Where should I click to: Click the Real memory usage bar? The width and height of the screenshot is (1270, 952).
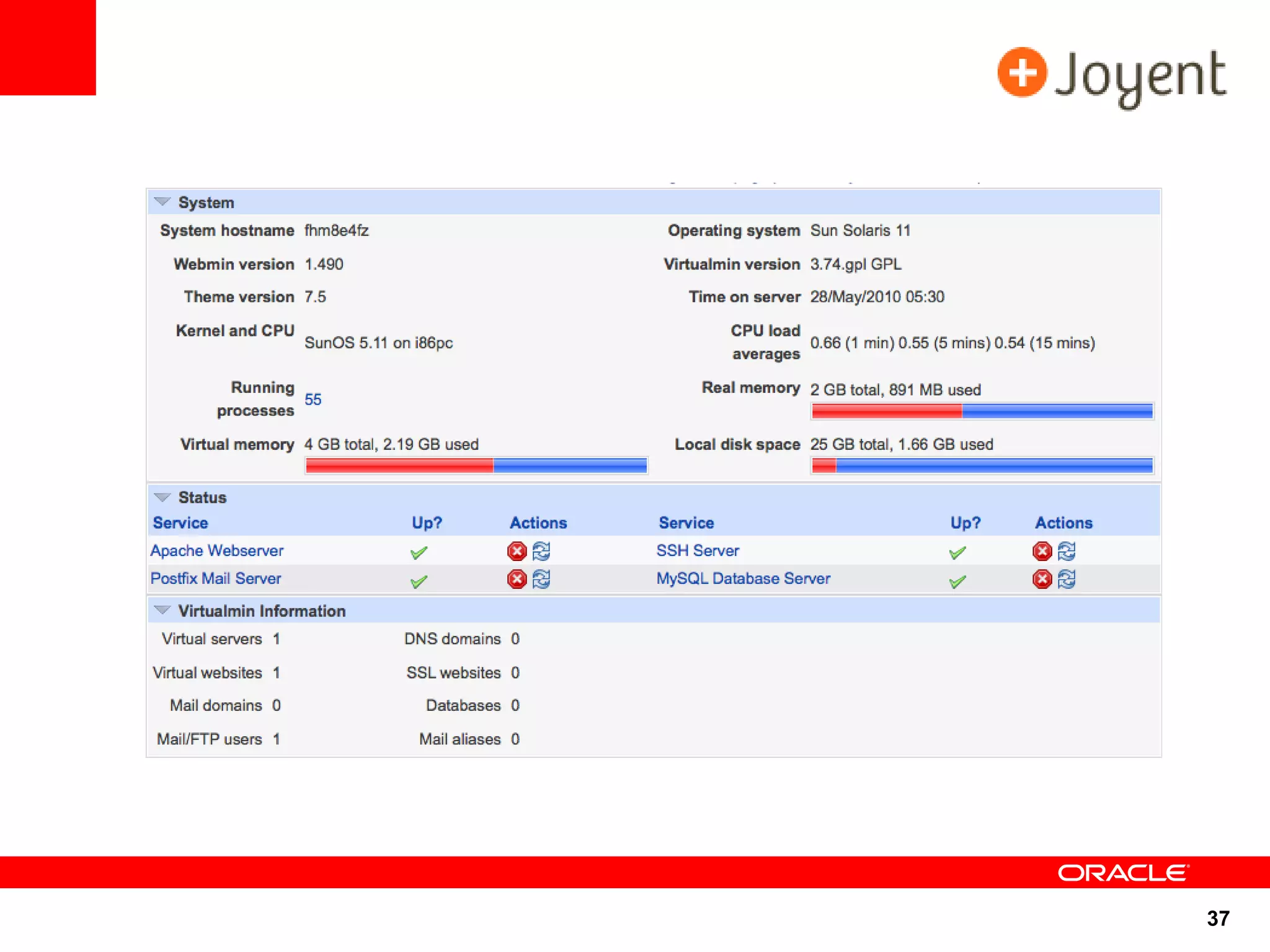click(x=982, y=411)
